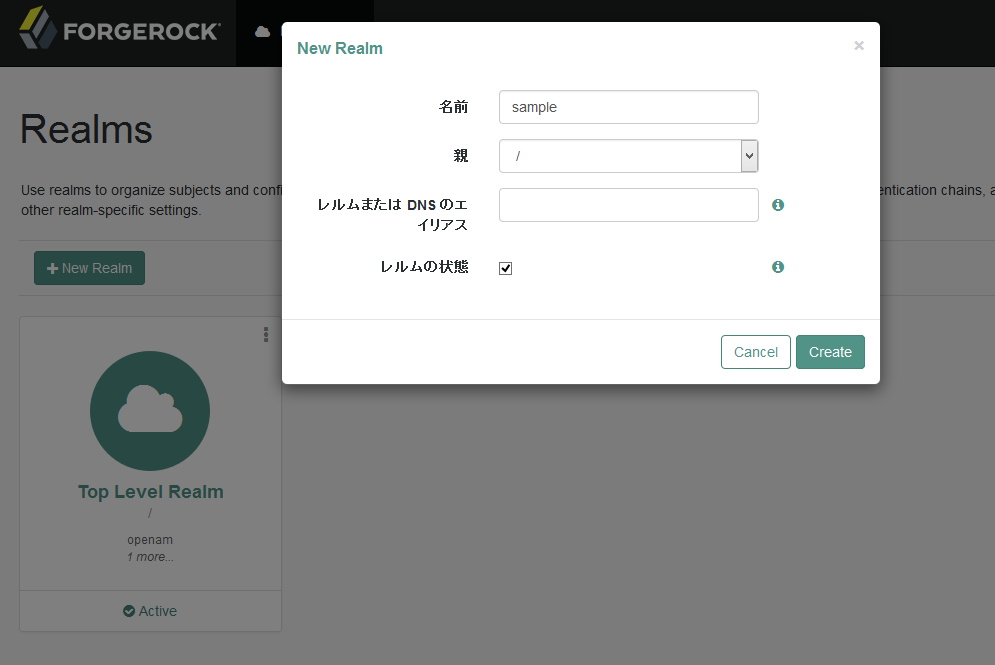The height and width of the screenshot is (665, 995).
Task: Click the + New Realm button
Action: (89, 268)
